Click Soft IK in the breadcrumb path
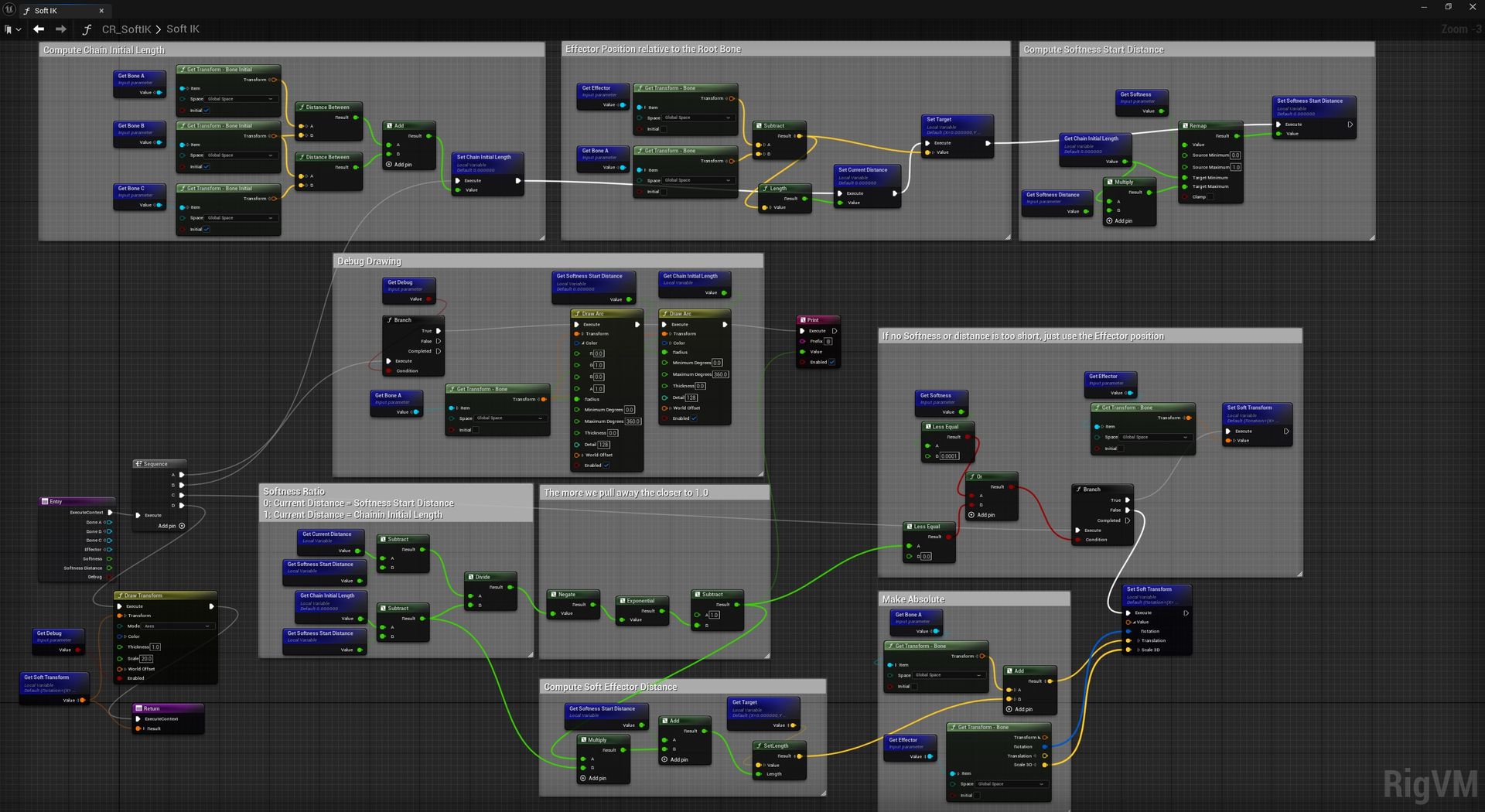The width and height of the screenshot is (1485, 812). 183,29
